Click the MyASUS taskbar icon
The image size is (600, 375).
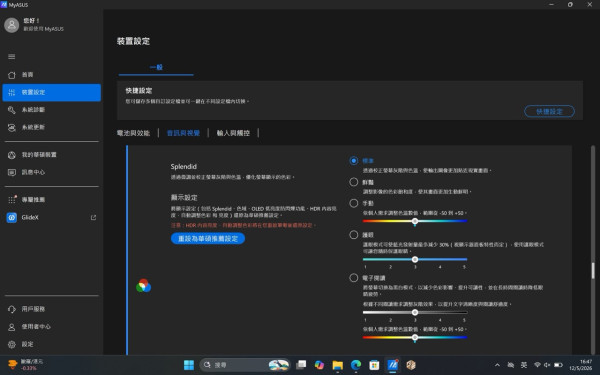393,365
